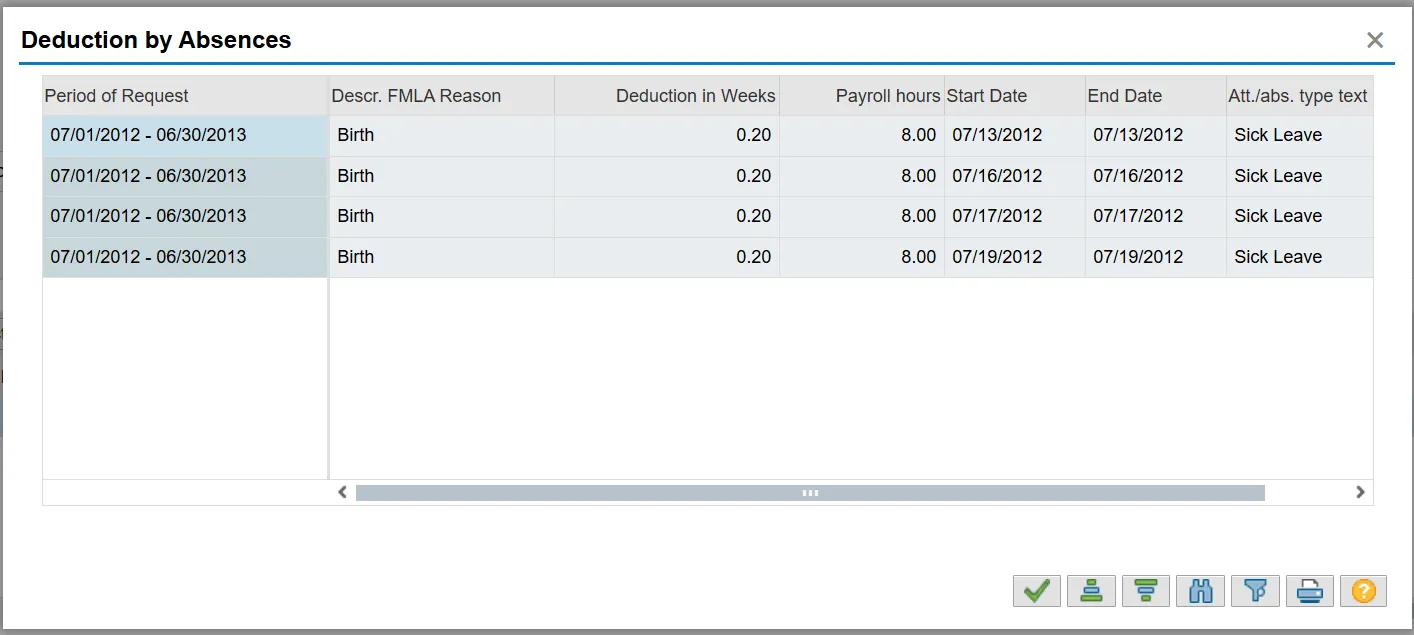Click horizontal scrollbar left arrow
This screenshot has height=635, width=1414.
click(342, 492)
